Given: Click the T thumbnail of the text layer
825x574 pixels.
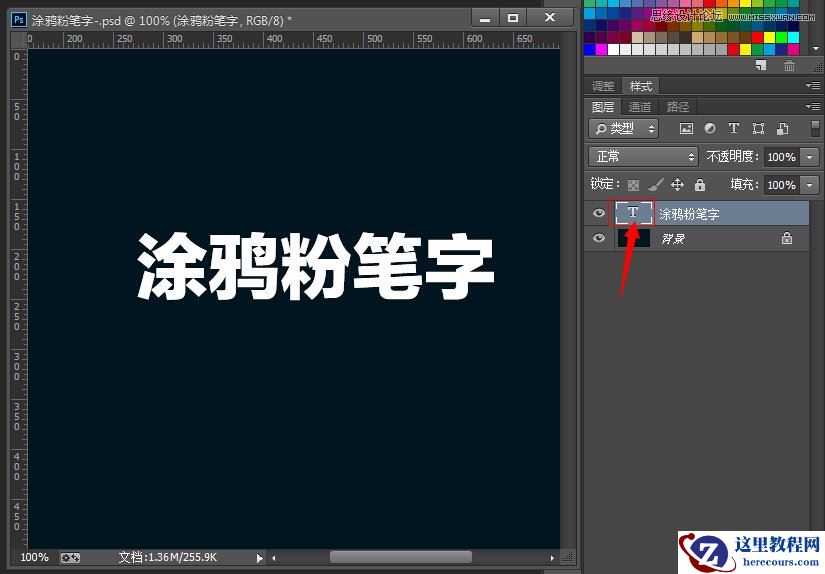Looking at the screenshot, I should coord(633,213).
